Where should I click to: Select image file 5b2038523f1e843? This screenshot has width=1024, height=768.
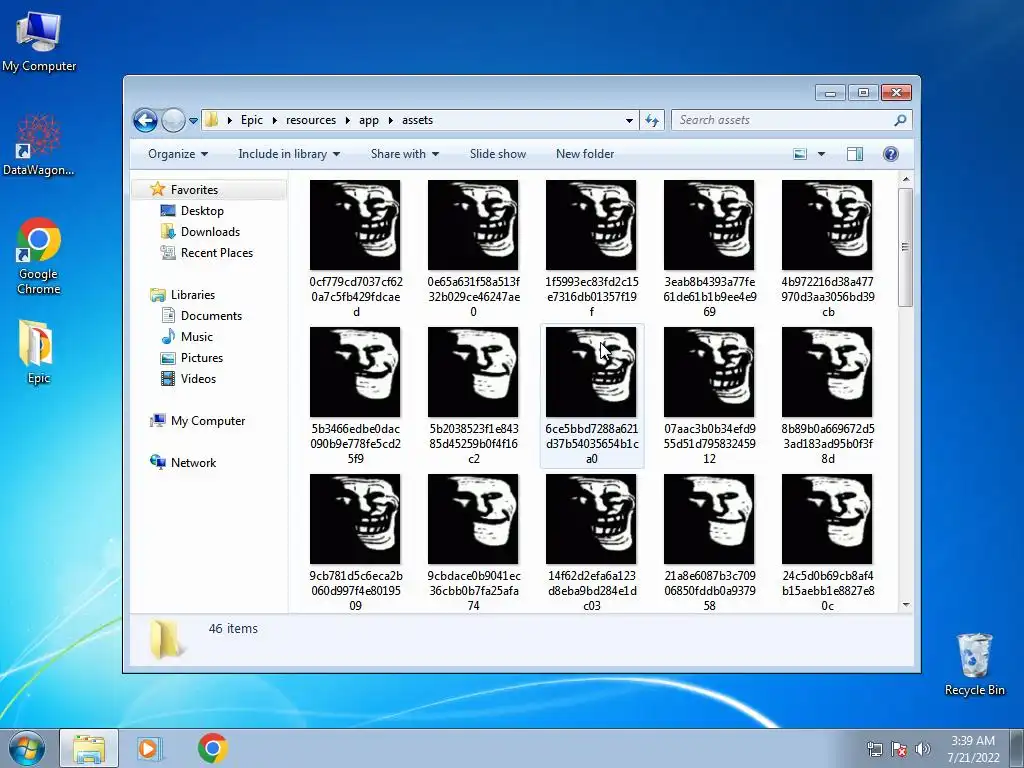coord(473,396)
